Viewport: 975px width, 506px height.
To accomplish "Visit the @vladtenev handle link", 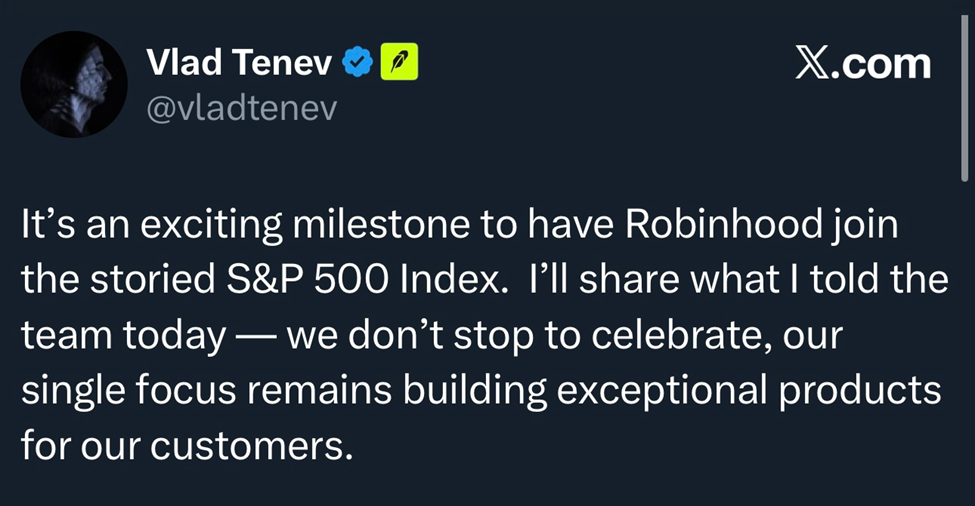I will coord(242,108).
